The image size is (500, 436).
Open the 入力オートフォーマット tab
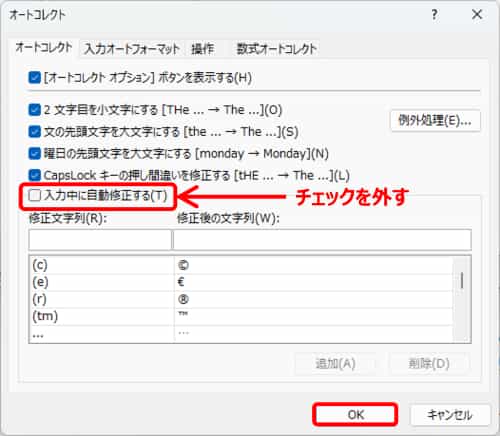pyautogui.click(x=132, y=49)
